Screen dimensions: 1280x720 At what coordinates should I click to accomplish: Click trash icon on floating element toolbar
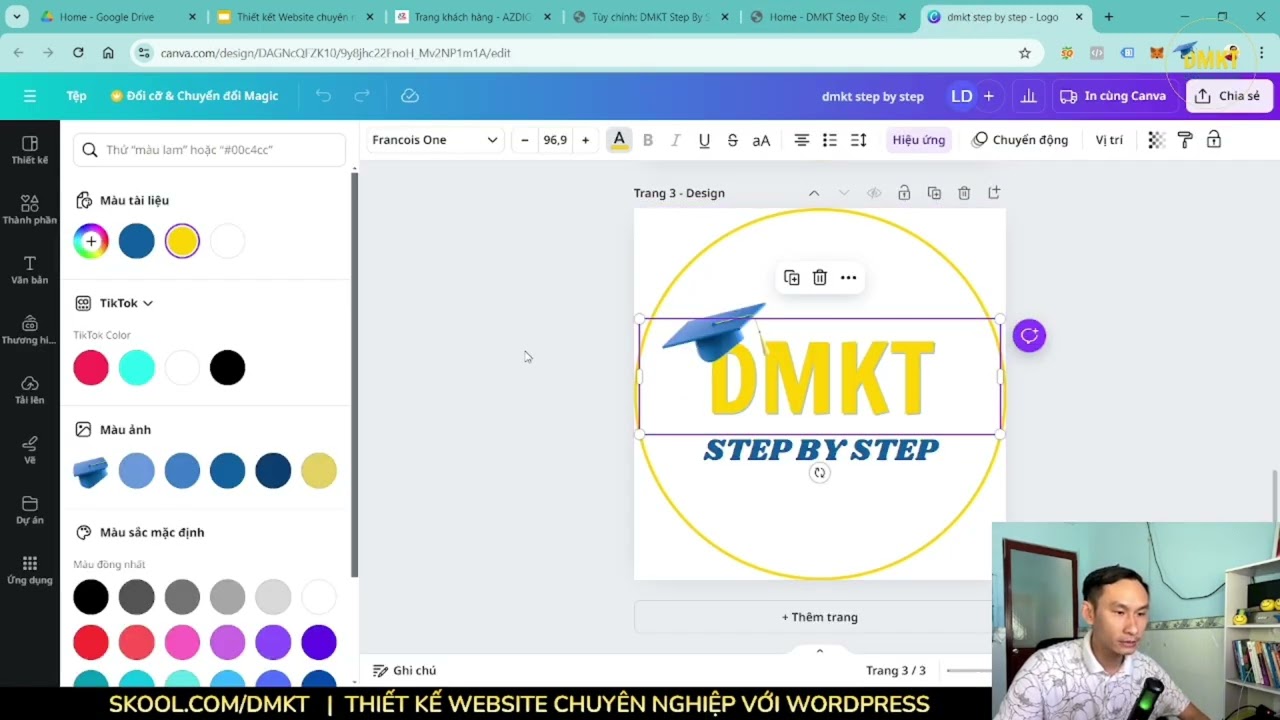820,278
